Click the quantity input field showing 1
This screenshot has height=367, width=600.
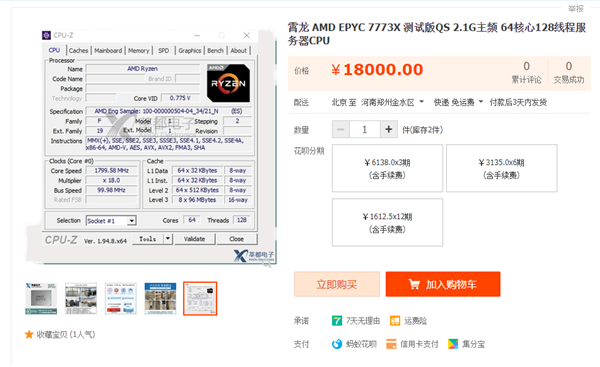click(365, 130)
